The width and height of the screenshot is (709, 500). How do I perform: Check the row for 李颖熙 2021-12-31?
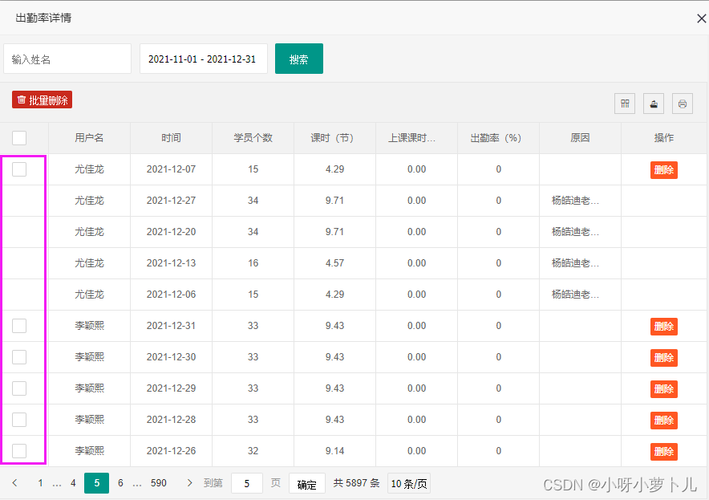(x=19, y=325)
